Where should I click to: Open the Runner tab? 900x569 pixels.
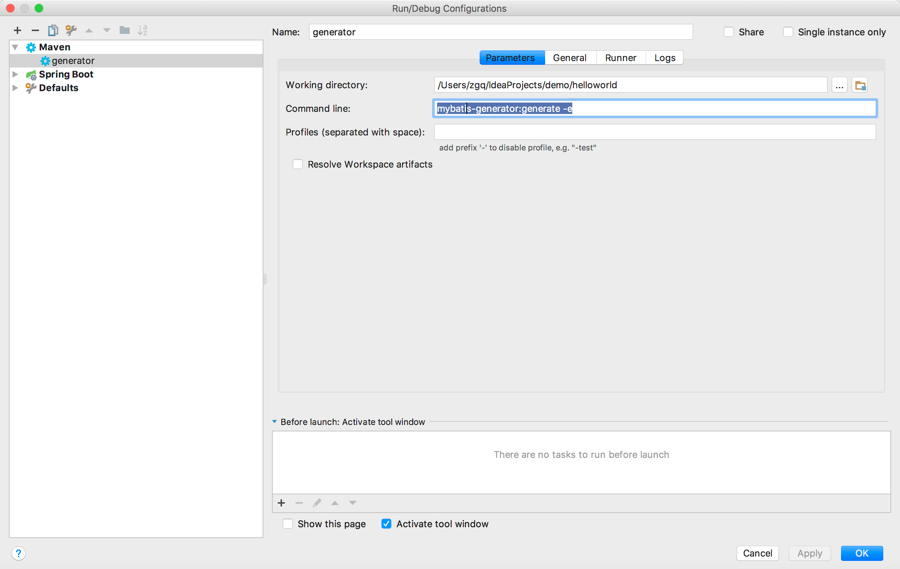pos(620,58)
